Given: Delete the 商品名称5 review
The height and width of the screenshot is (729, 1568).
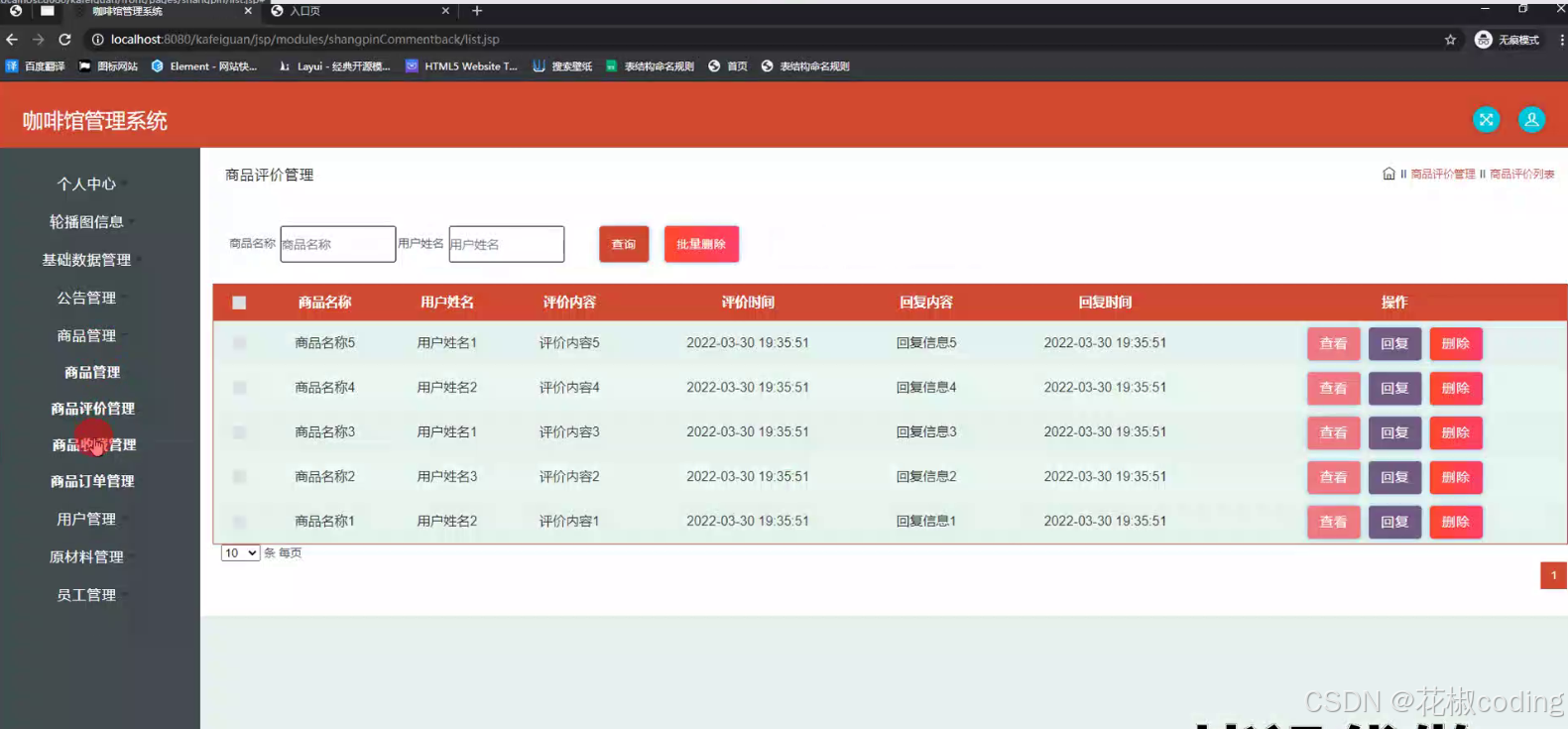Looking at the screenshot, I should 1456,344.
